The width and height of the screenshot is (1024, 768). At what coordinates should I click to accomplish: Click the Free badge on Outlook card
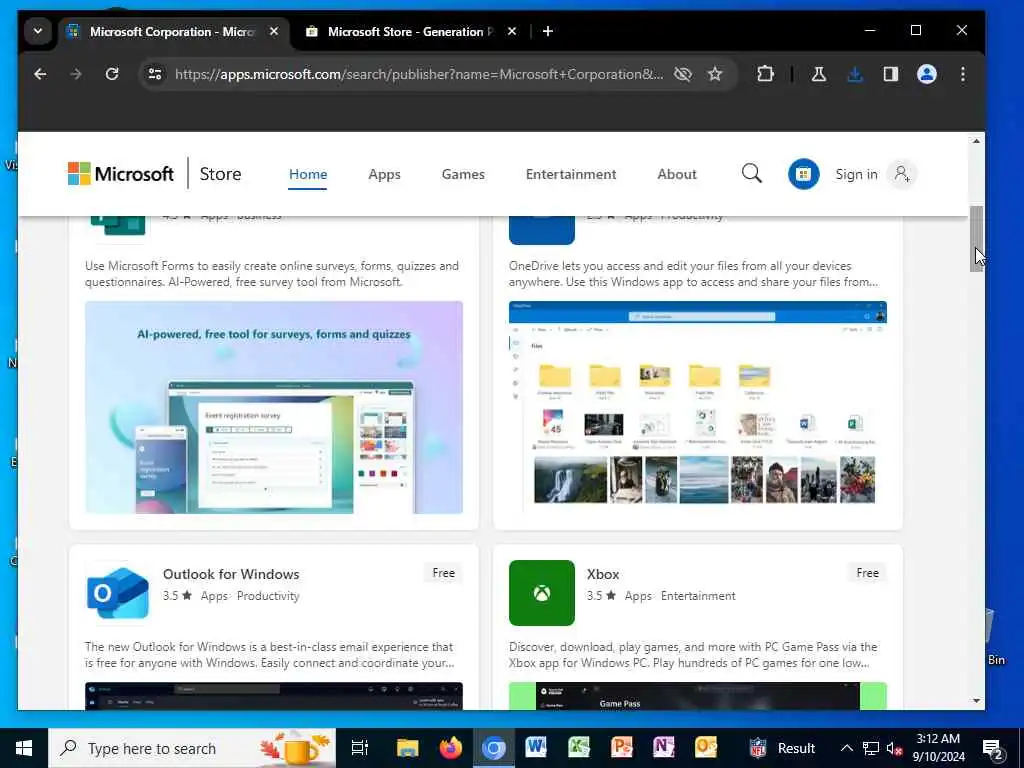click(443, 573)
